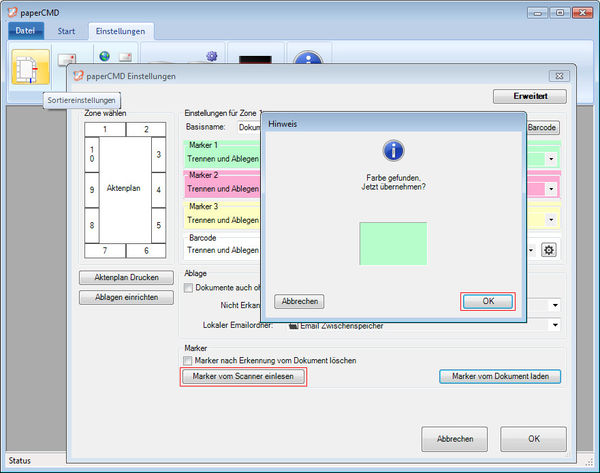Select zone 7 in the Aktenplan

pyautogui.click(x=105, y=251)
